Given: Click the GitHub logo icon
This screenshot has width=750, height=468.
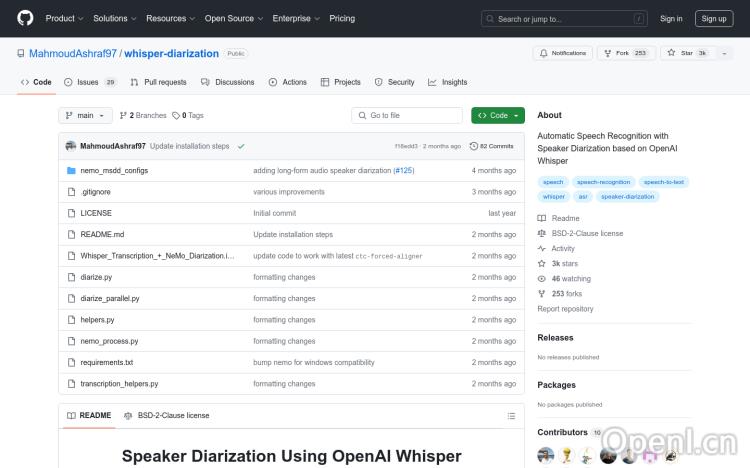Looking at the screenshot, I should tap(25, 18).
